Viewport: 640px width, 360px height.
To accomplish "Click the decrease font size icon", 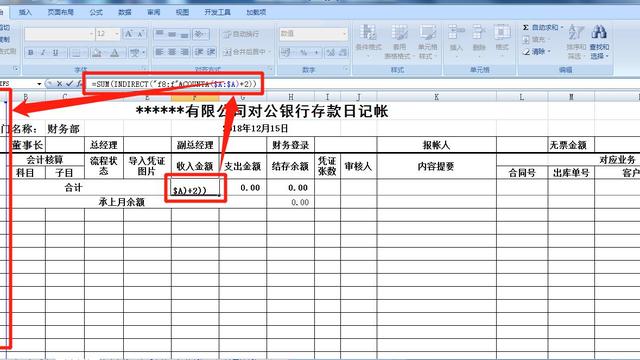I will (x=140, y=33).
